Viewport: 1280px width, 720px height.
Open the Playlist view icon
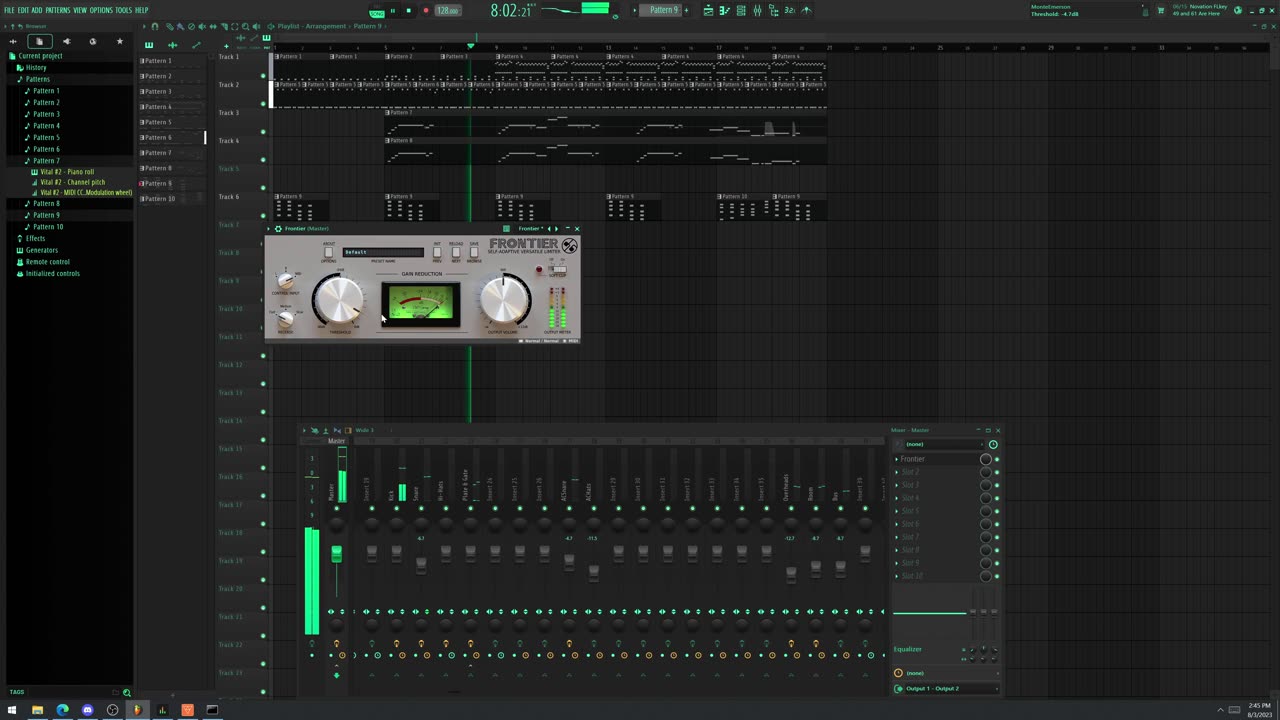coord(708,10)
